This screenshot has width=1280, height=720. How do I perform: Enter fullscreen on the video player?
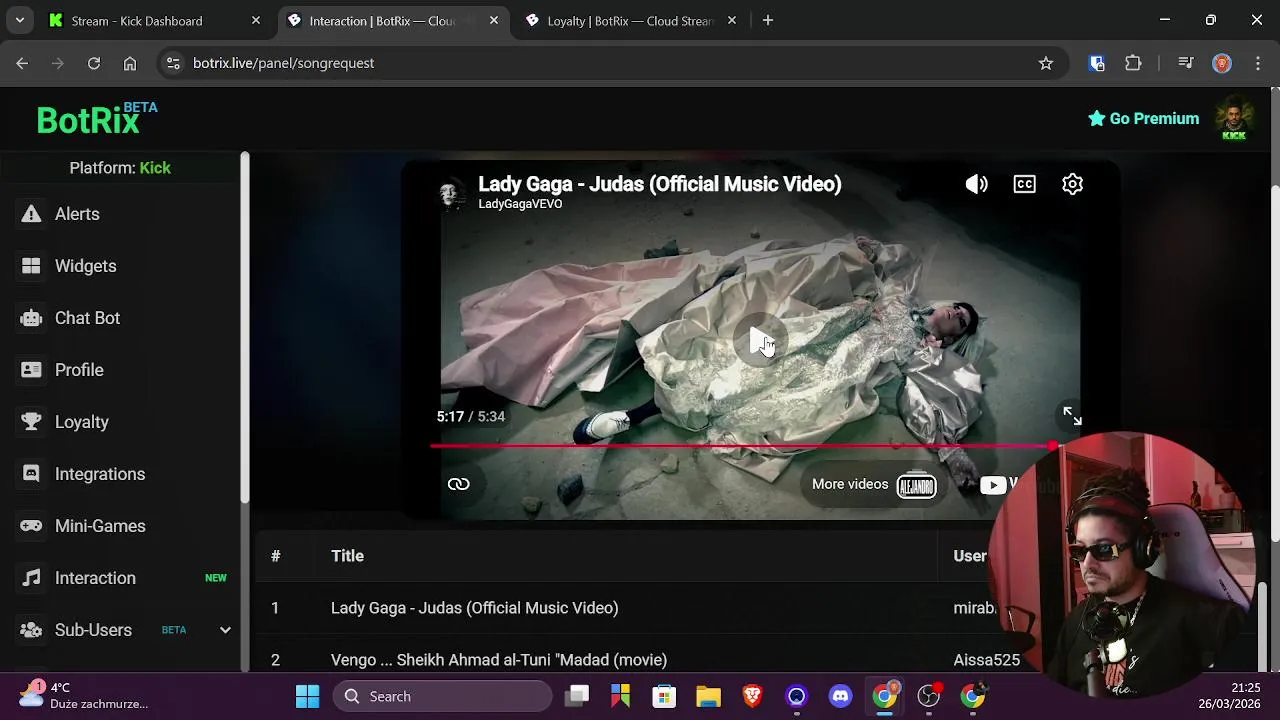pyautogui.click(x=1072, y=416)
